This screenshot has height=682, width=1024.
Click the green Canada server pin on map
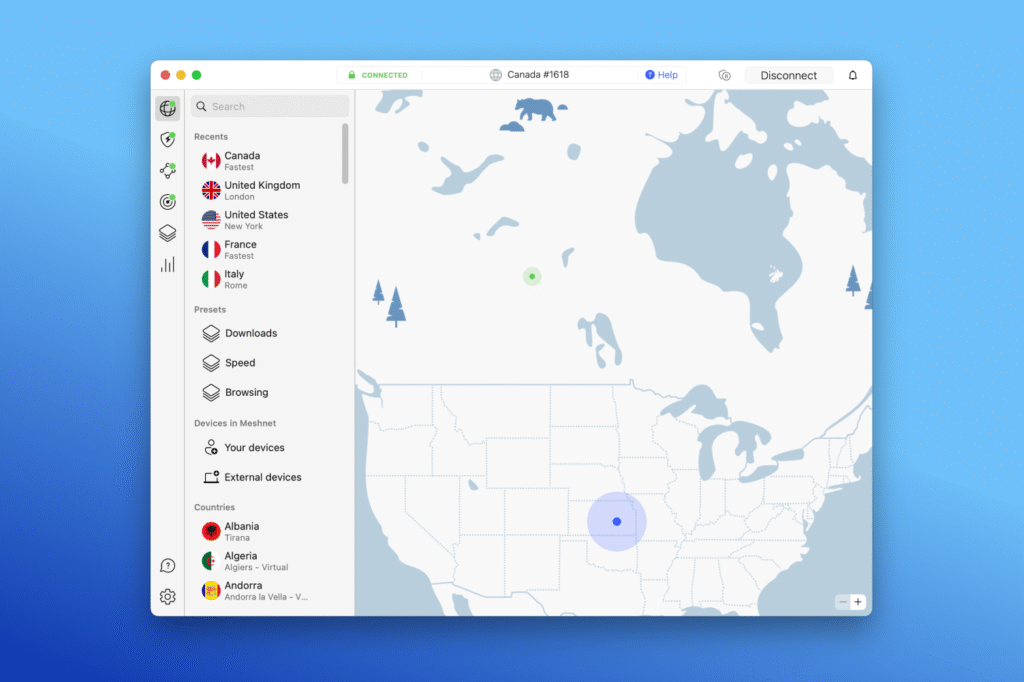click(532, 276)
